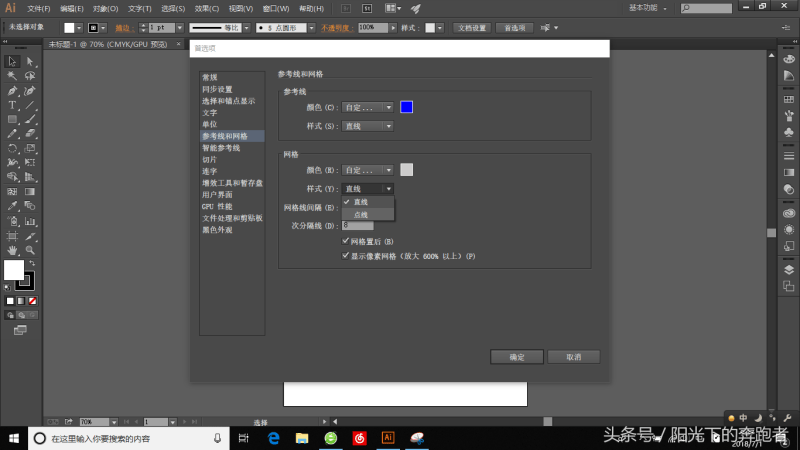Open the 文件(F) menu
Viewport: 800px width, 450px height.
point(39,9)
